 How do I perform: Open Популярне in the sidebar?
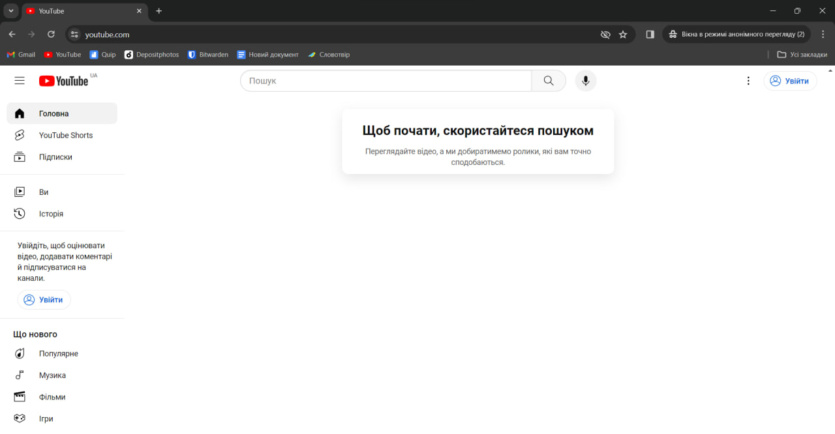click(x=62, y=354)
